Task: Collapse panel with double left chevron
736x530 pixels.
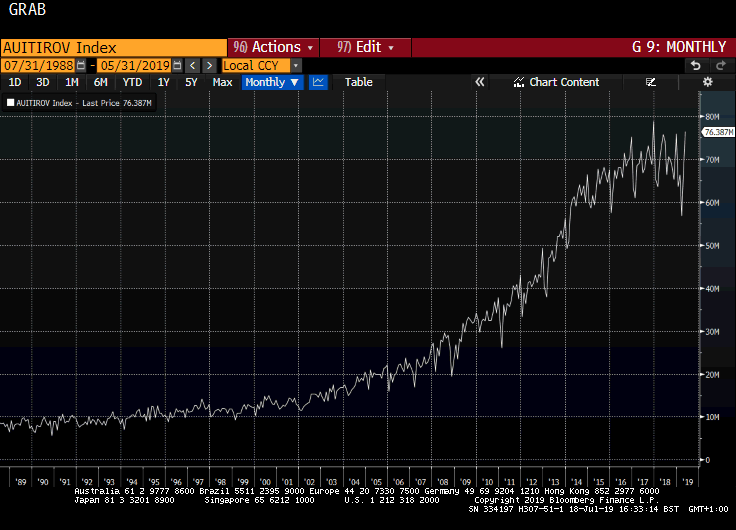Action: pos(479,82)
